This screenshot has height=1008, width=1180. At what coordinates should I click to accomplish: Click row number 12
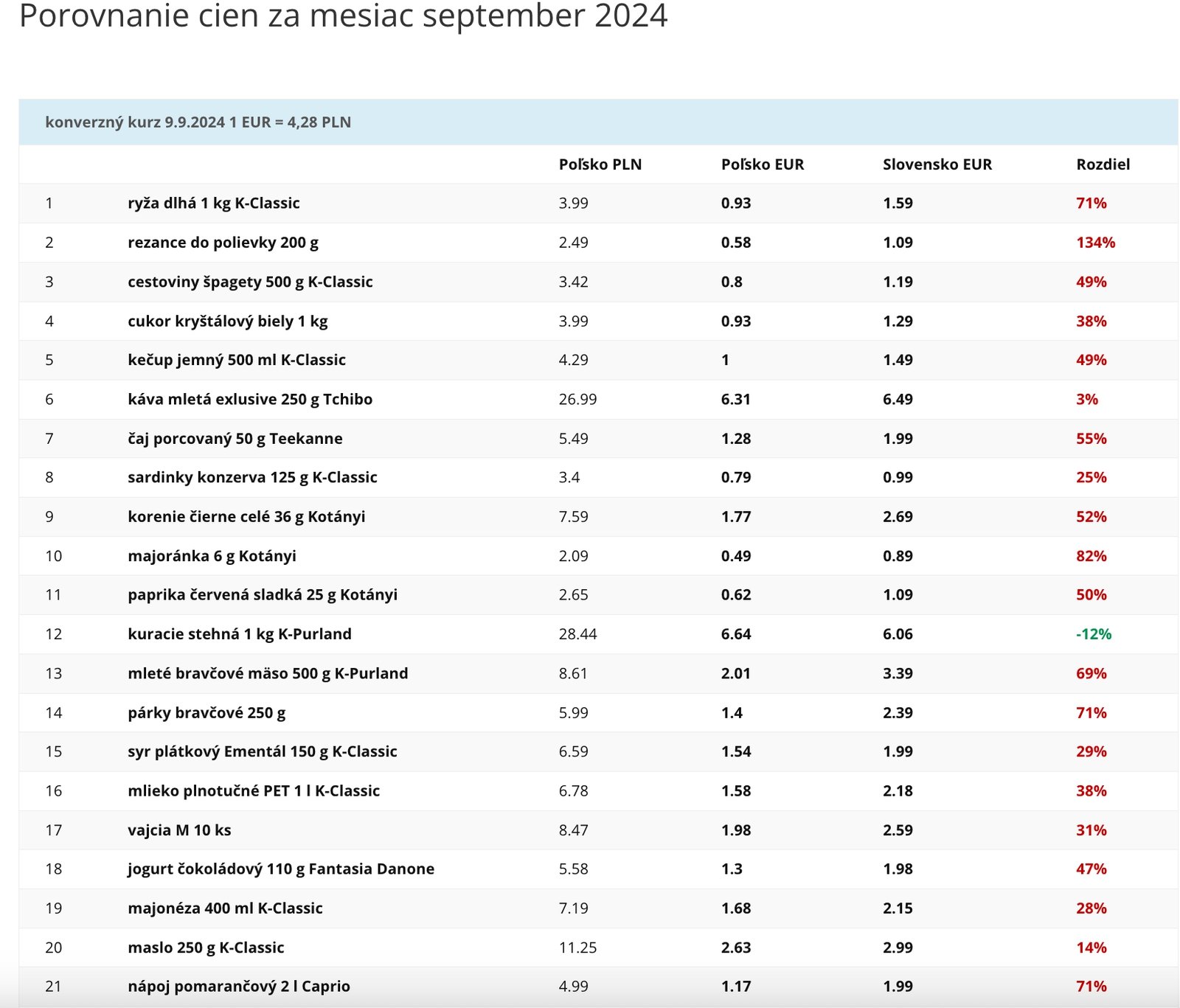click(54, 634)
